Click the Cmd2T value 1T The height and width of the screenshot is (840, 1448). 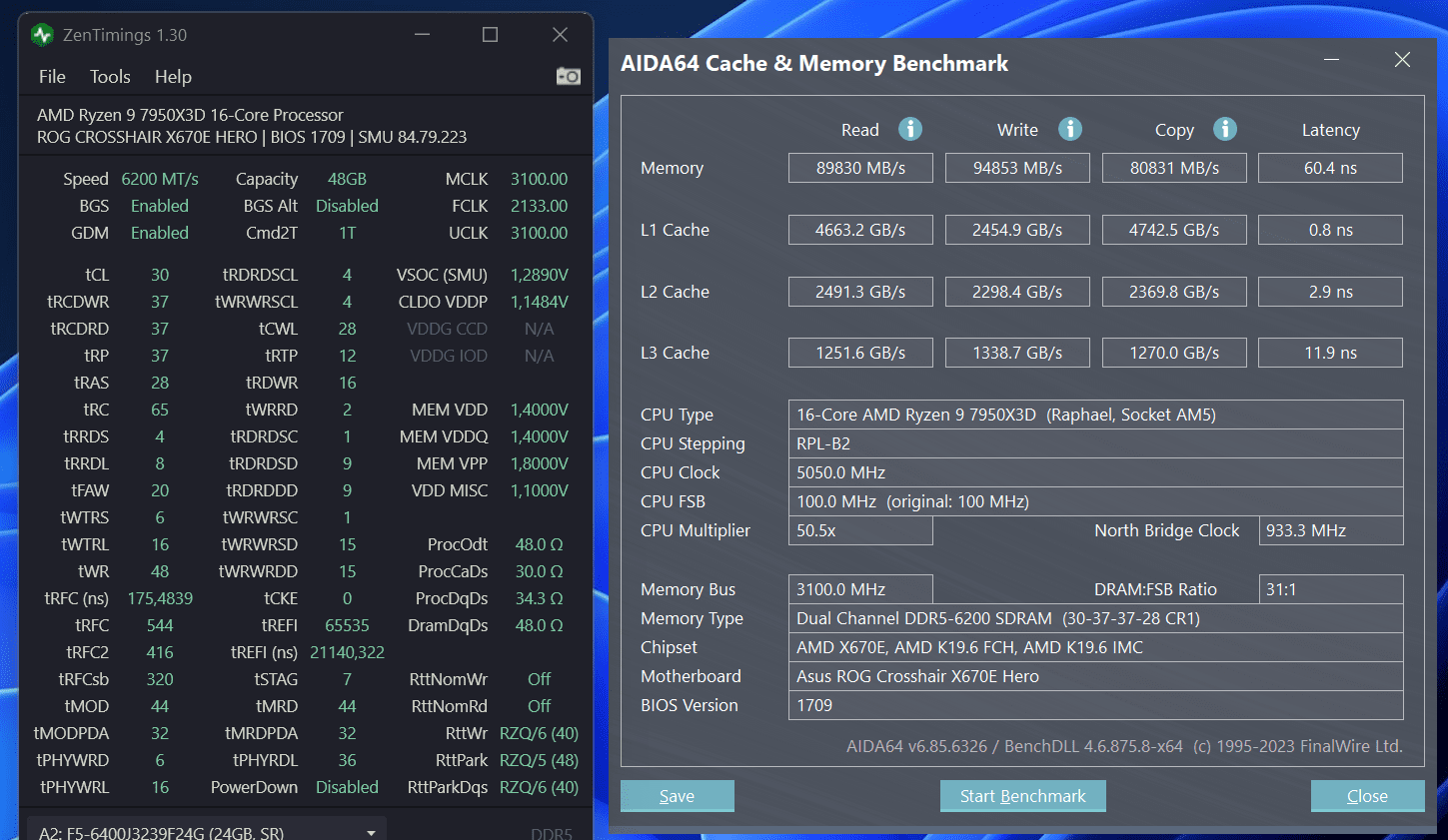point(347,233)
